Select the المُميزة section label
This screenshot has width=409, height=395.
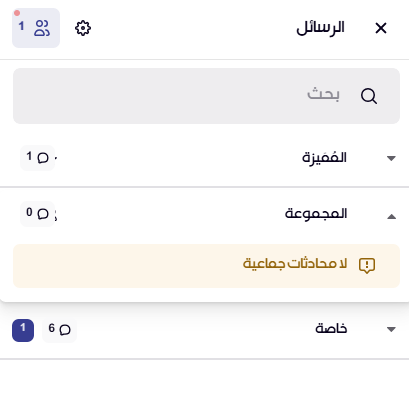tap(324, 157)
